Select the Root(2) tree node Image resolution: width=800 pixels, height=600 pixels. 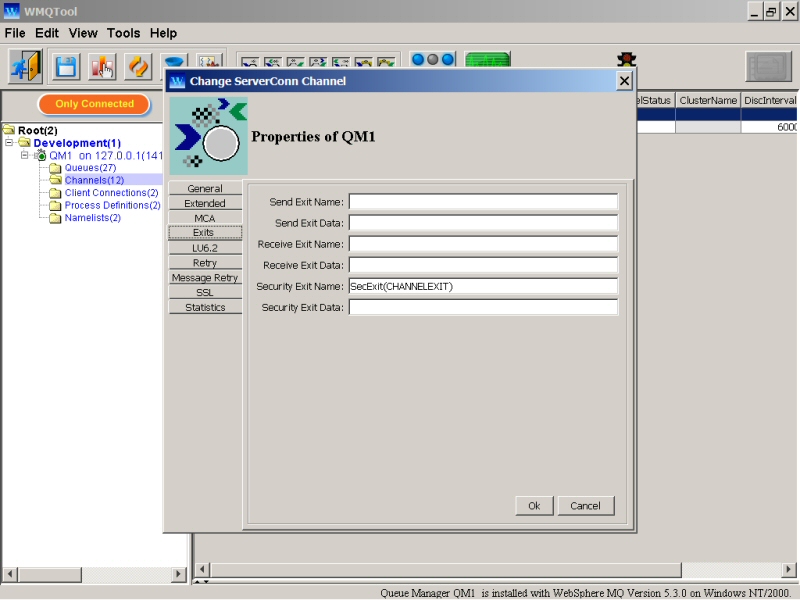click(x=38, y=131)
